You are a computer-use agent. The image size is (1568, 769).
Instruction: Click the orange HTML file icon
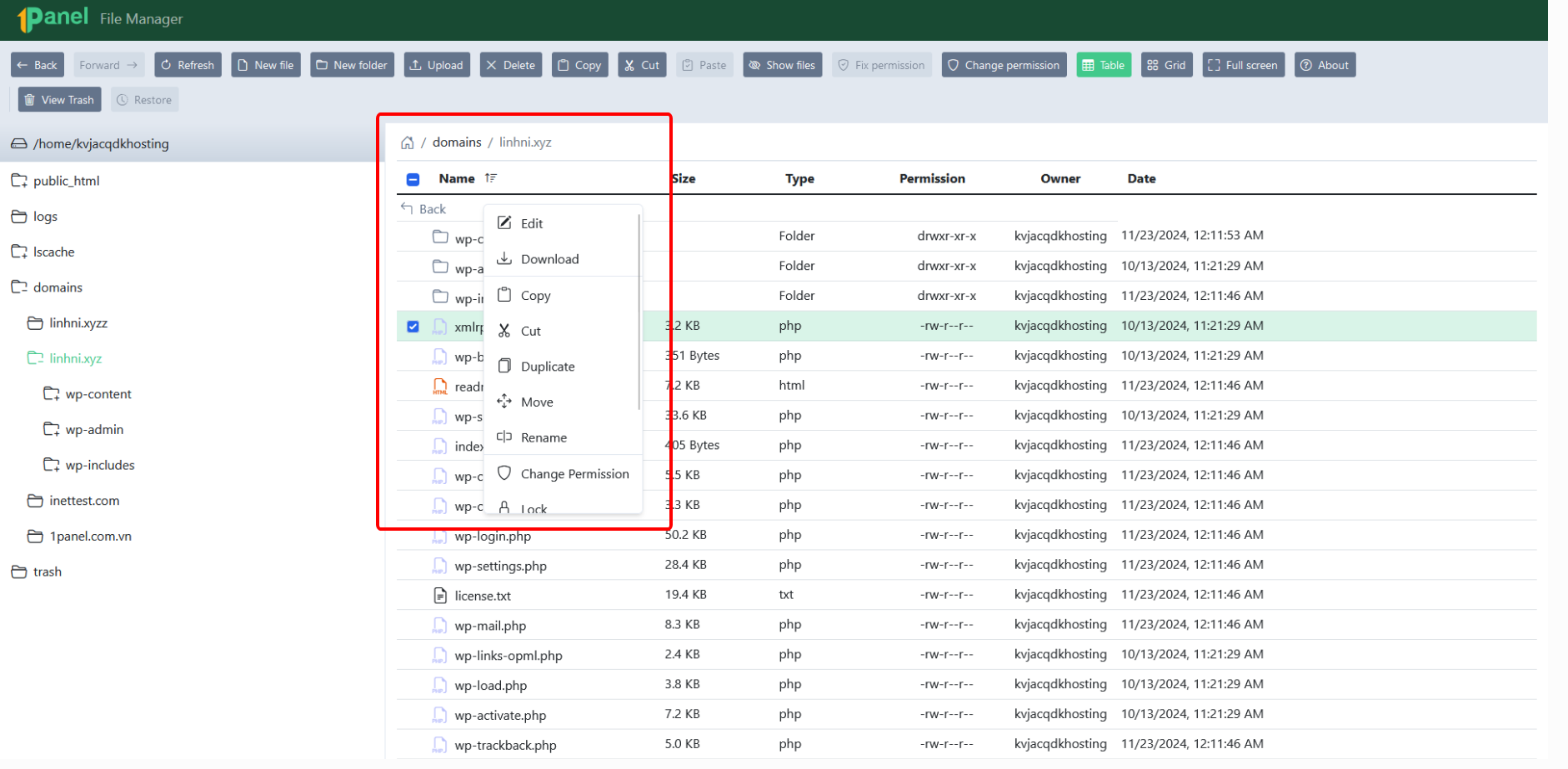pos(439,387)
